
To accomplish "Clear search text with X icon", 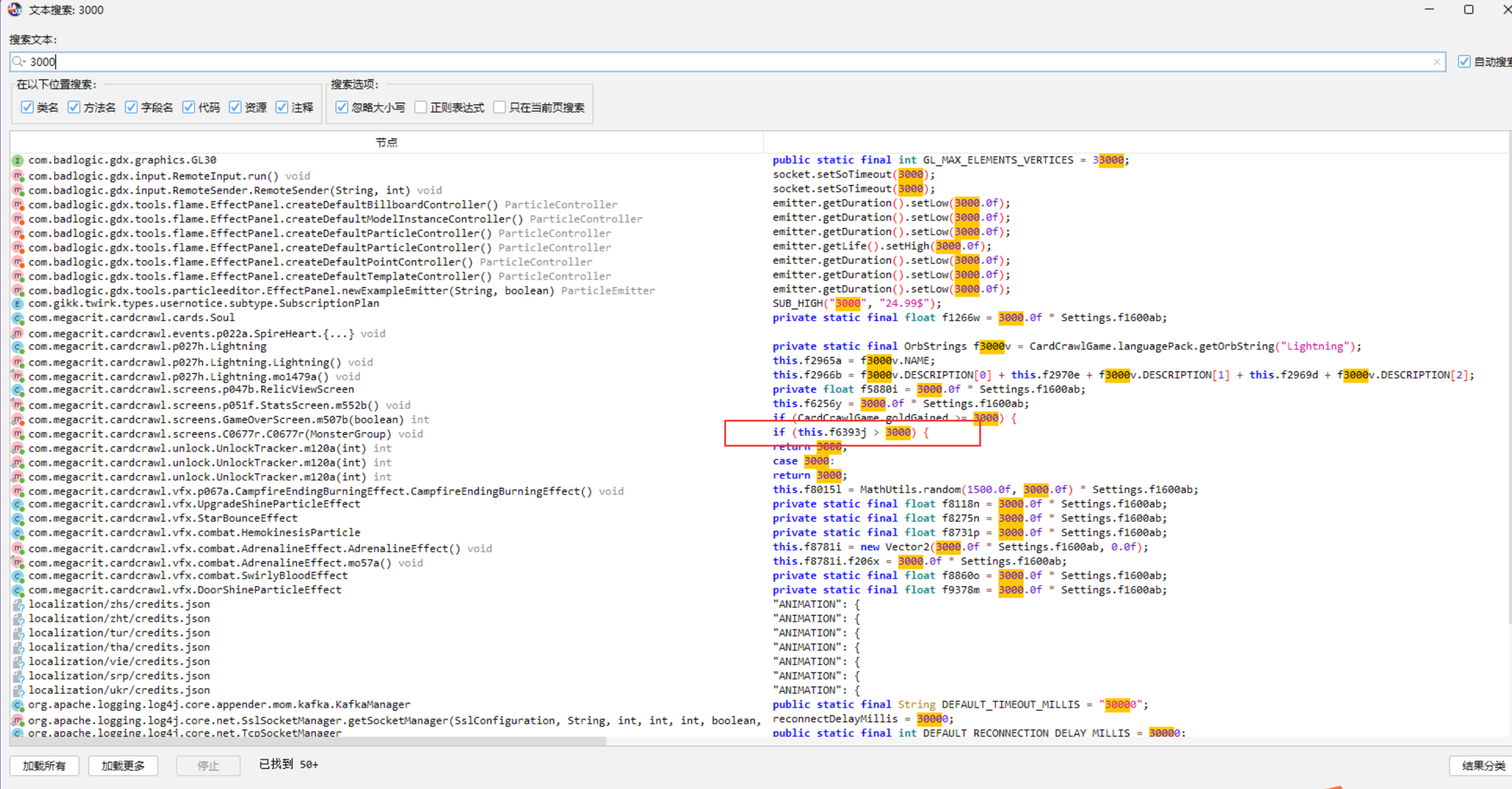I will point(1436,62).
